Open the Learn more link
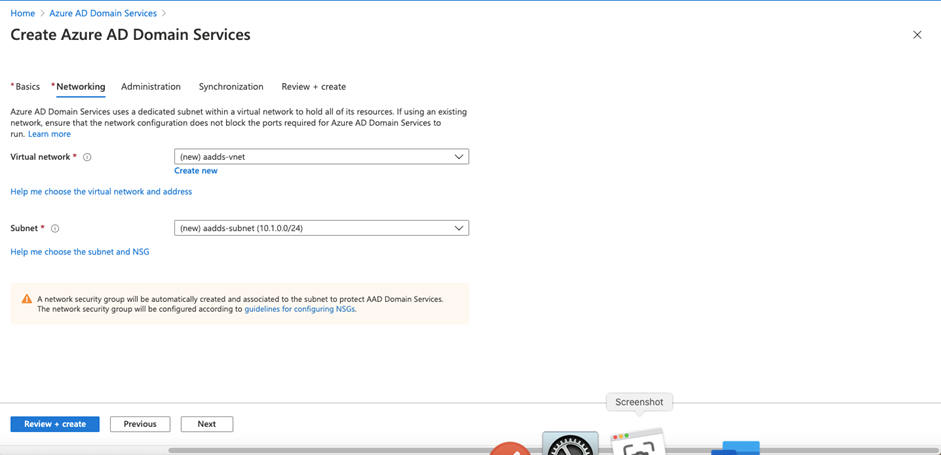The image size is (941, 455). pos(49,134)
